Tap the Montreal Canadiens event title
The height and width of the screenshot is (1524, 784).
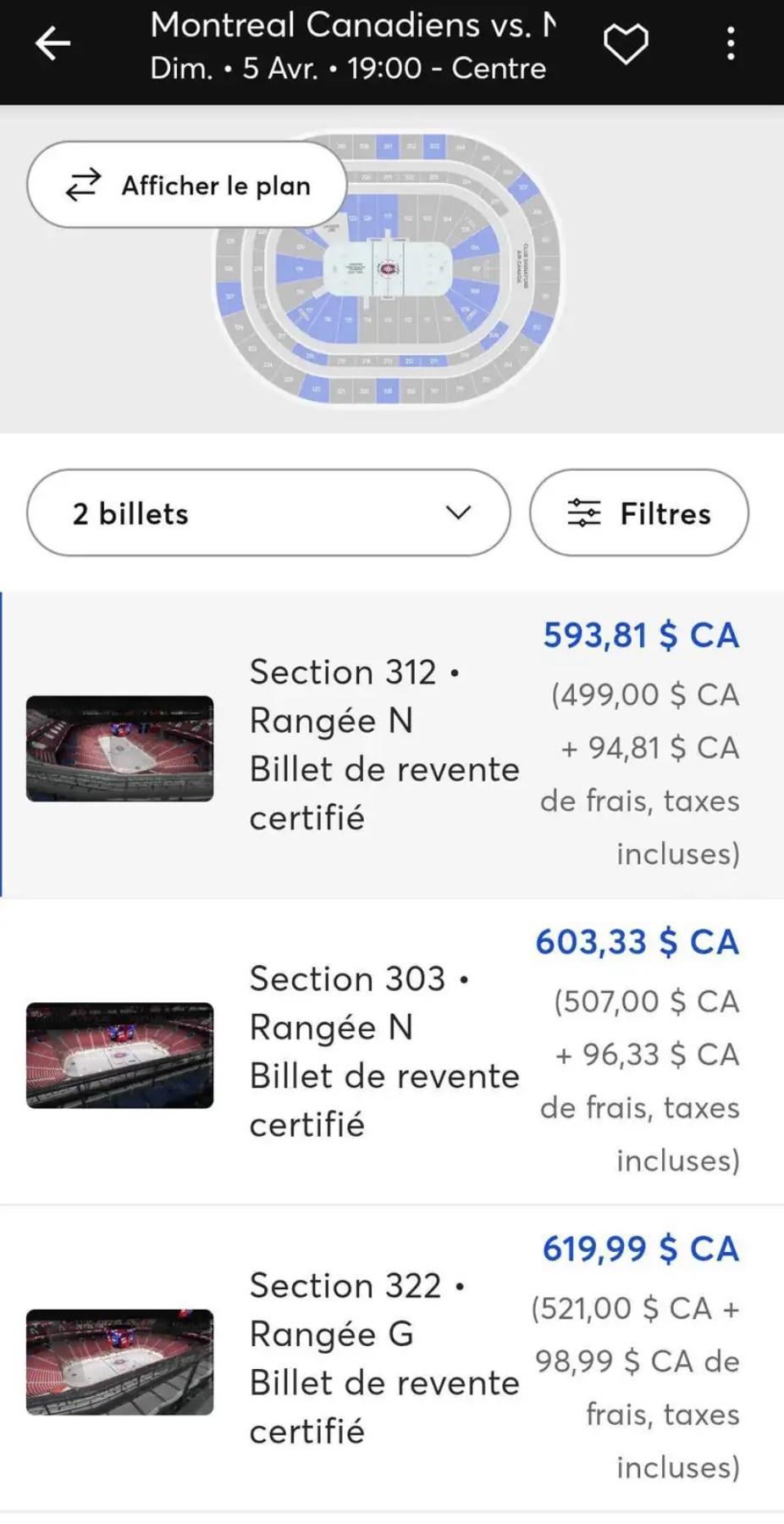pos(352,25)
